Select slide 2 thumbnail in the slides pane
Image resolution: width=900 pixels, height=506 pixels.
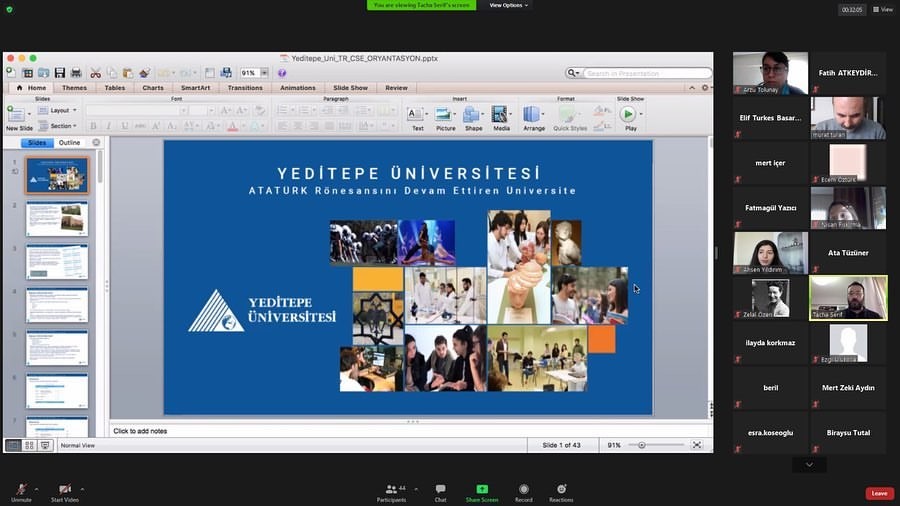(57, 219)
